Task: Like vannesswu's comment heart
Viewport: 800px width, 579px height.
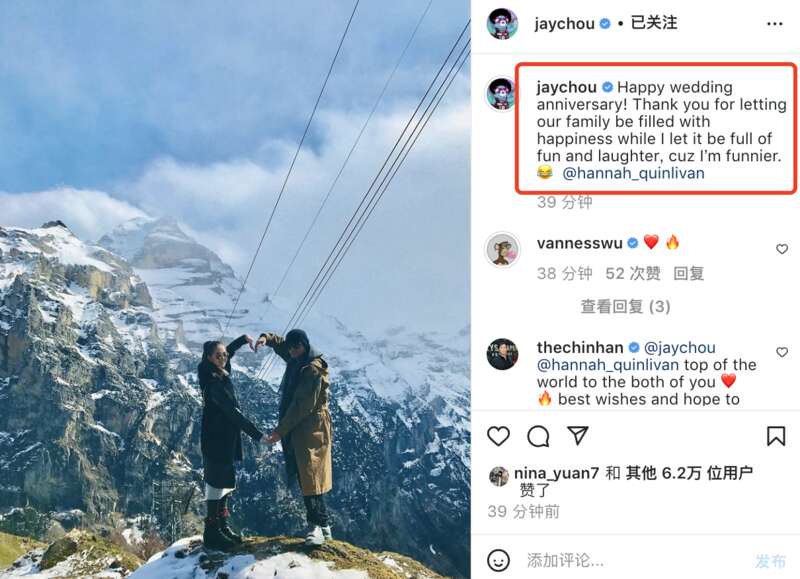Action: (782, 249)
